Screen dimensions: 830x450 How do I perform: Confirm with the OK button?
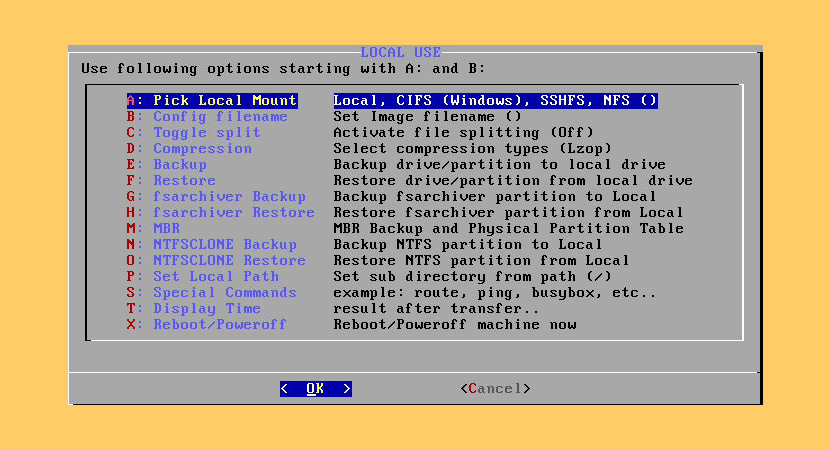coord(315,389)
